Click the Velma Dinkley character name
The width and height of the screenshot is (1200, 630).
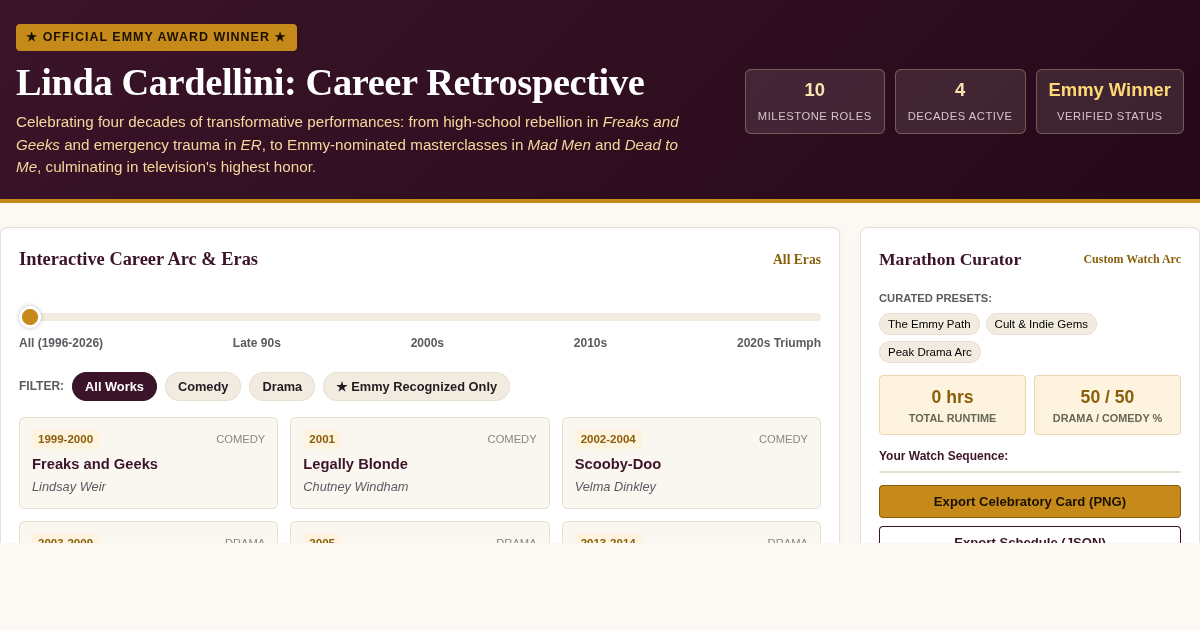point(615,487)
